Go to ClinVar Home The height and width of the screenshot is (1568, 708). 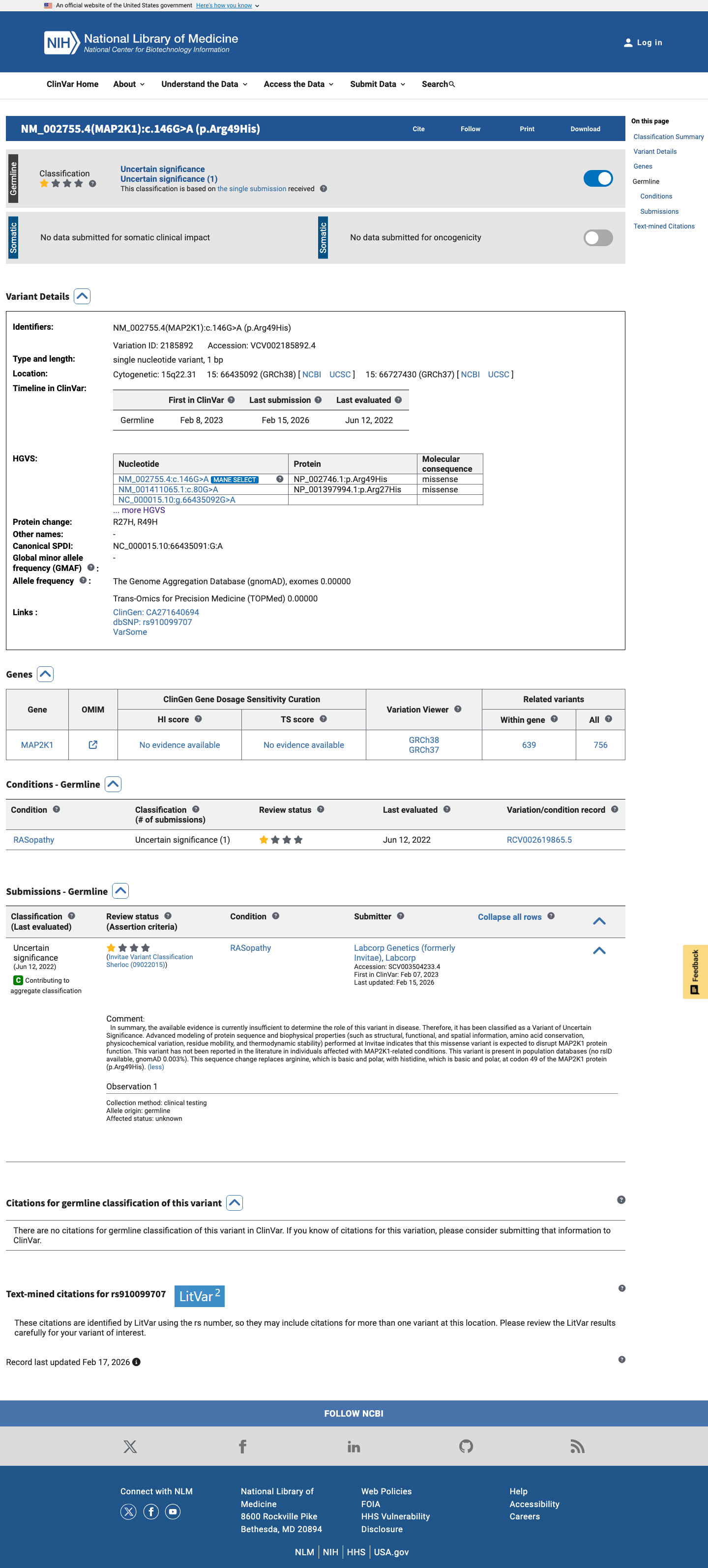pos(72,84)
